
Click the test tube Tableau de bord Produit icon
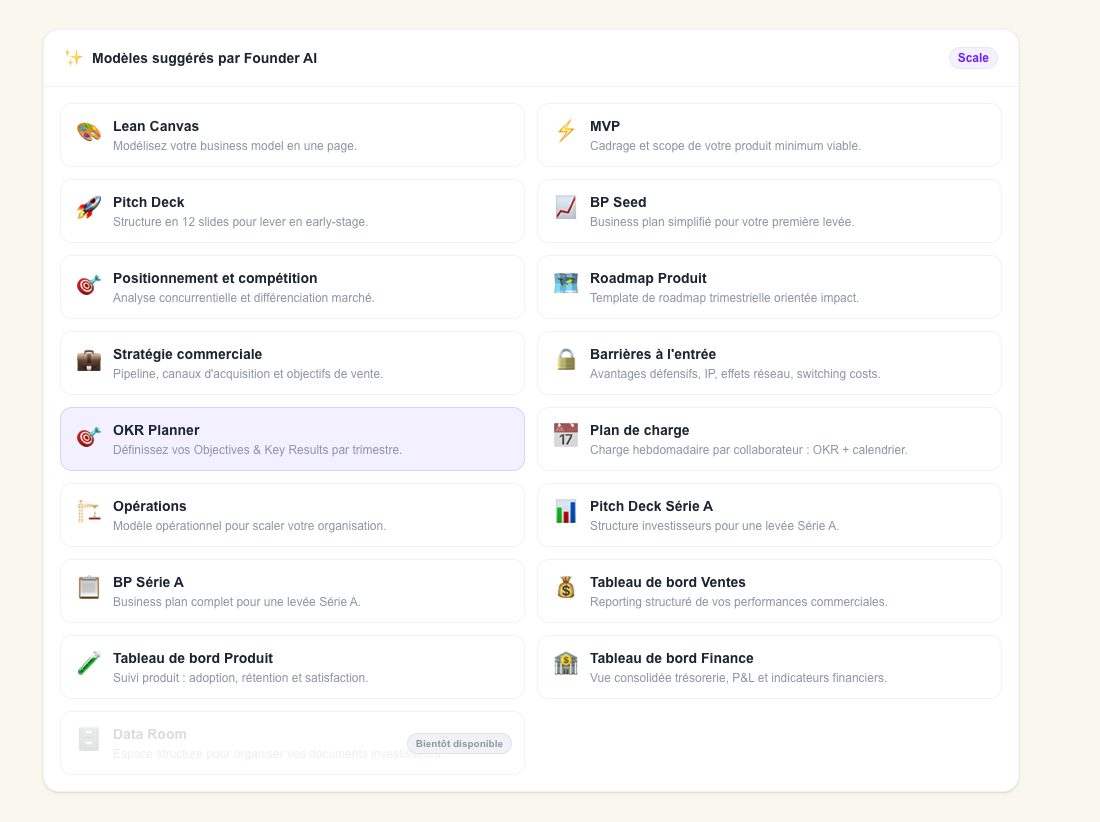(x=89, y=663)
